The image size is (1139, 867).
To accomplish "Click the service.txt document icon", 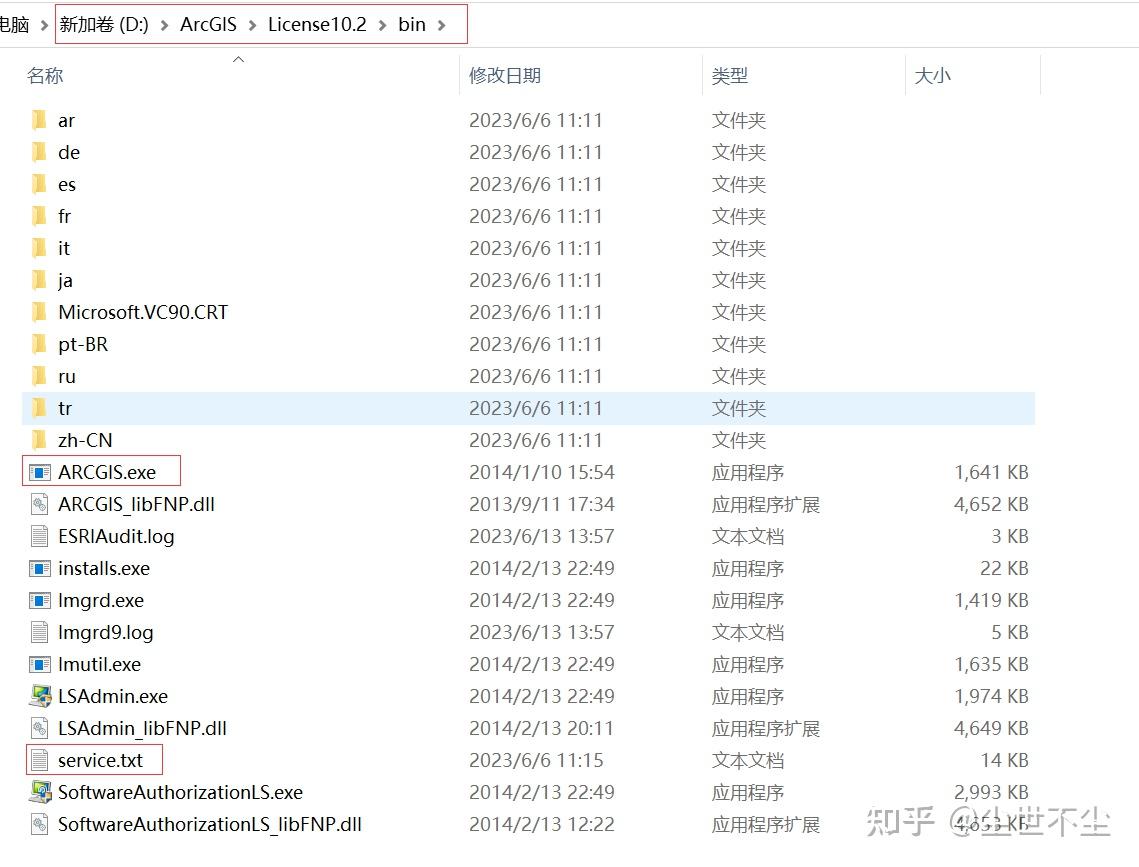I will point(39,760).
